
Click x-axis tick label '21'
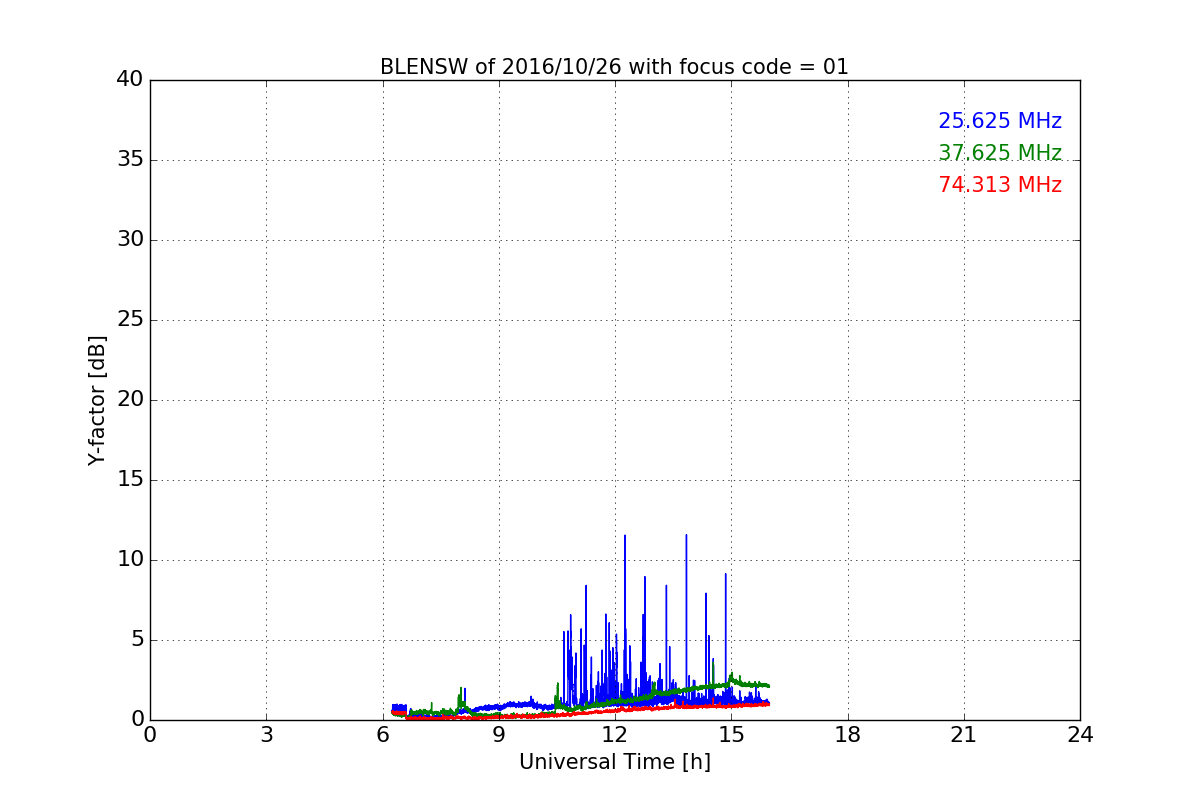[x=964, y=735]
